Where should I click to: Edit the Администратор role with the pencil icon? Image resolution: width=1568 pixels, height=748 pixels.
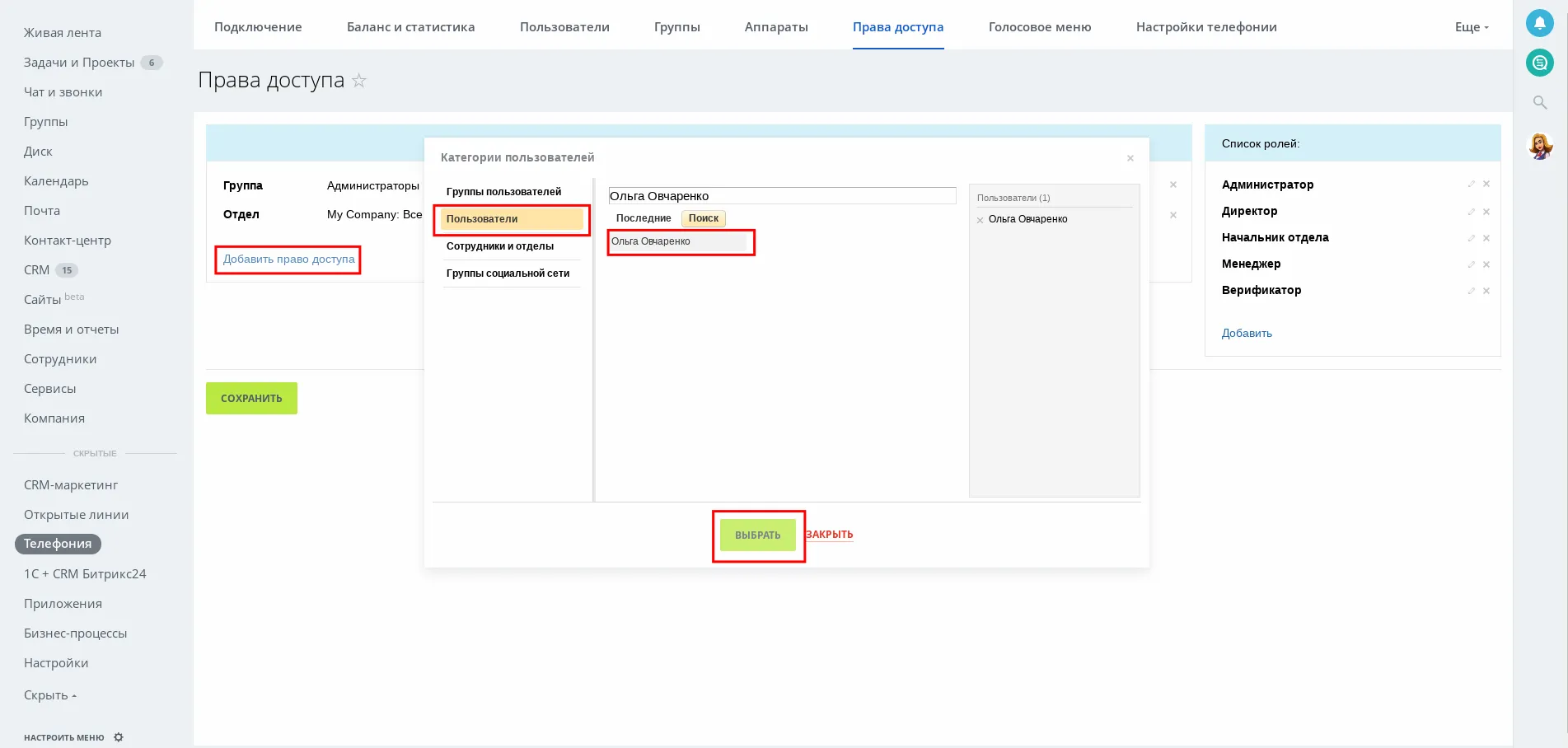click(x=1471, y=185)
